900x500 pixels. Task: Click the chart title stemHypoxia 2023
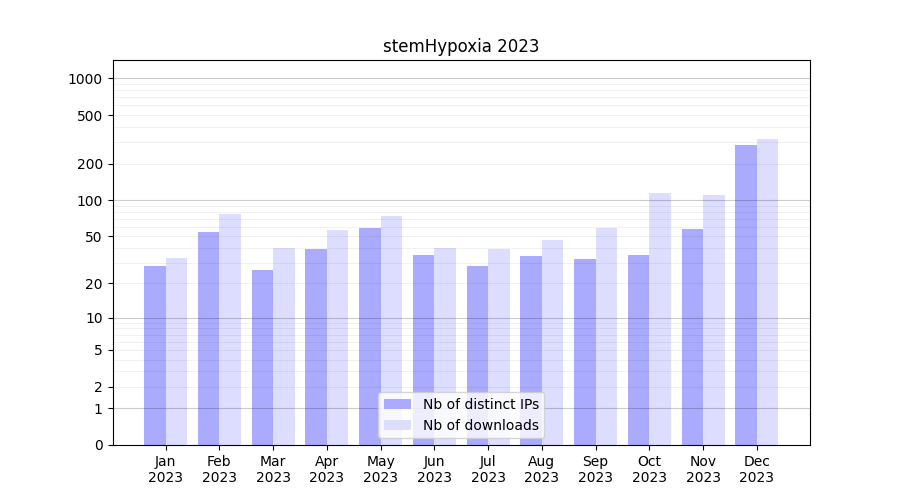coord(461,46)
